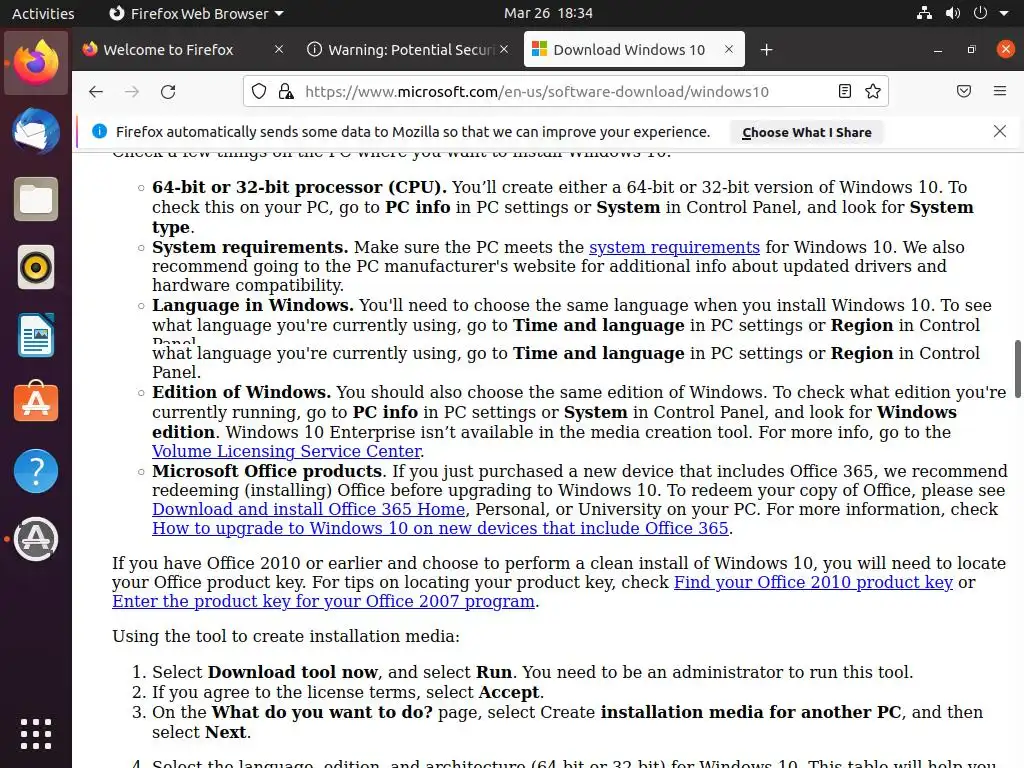This screenshot has width=1024, height=768.
Task: Open a new tab with plus button
Action: [x=767, y=50]
